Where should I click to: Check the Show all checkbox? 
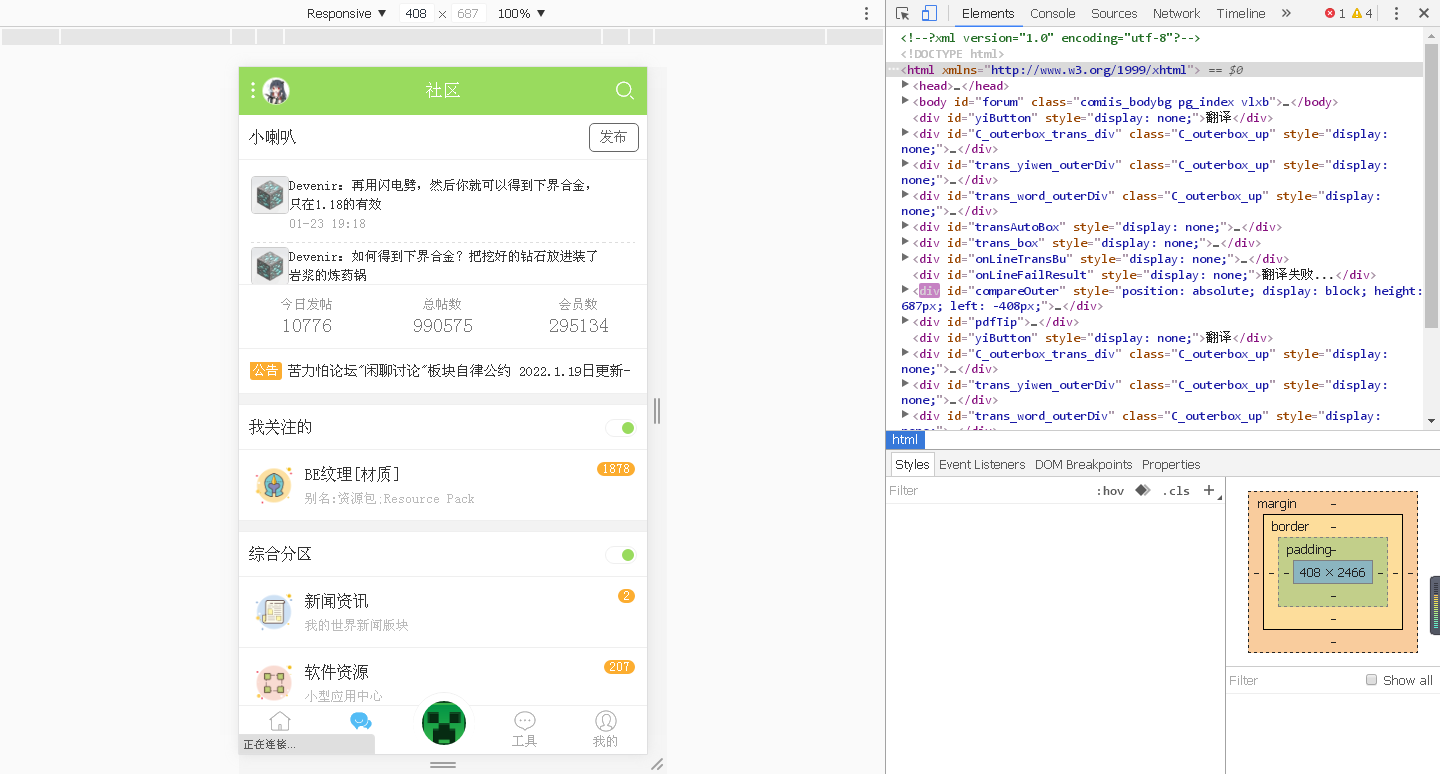point(1372,680)
